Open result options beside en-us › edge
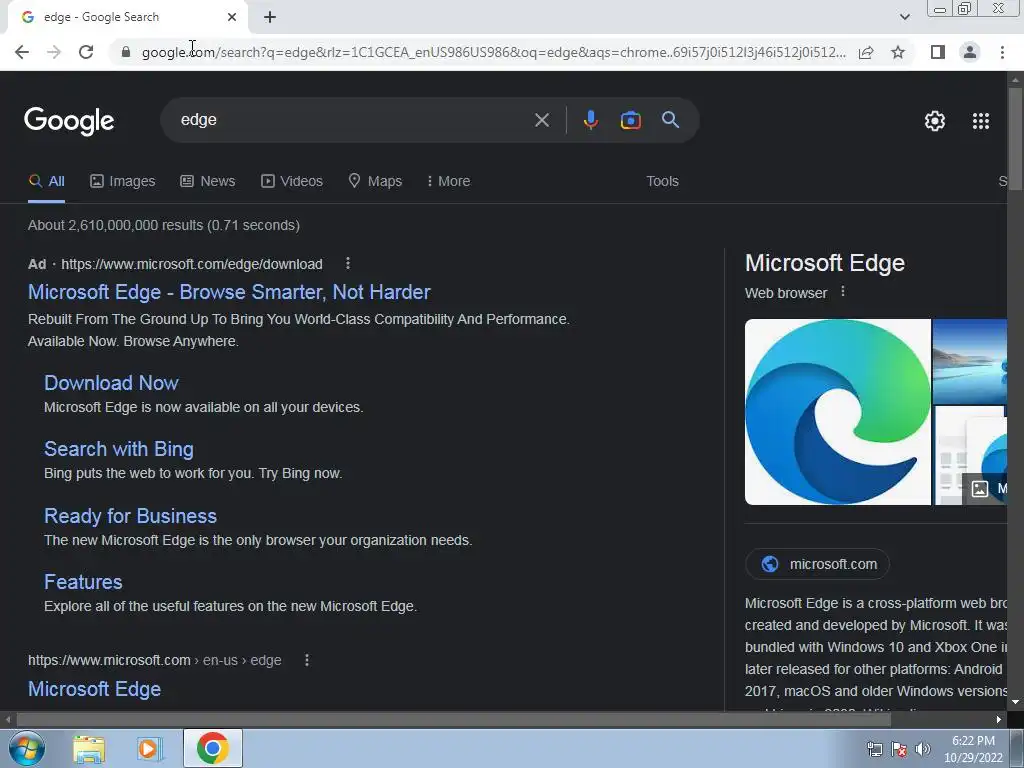Screen dimensions: 1024x768 (306, 660)
